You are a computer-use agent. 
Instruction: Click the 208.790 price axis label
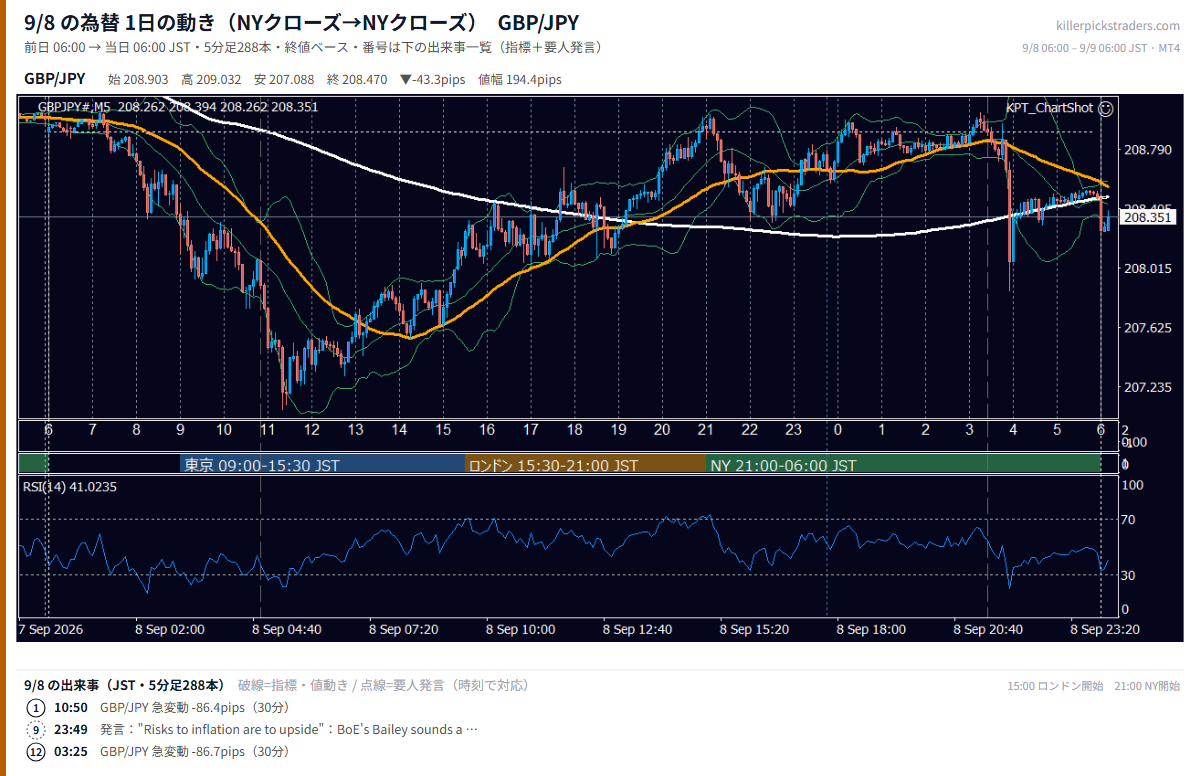[1147, 150]
